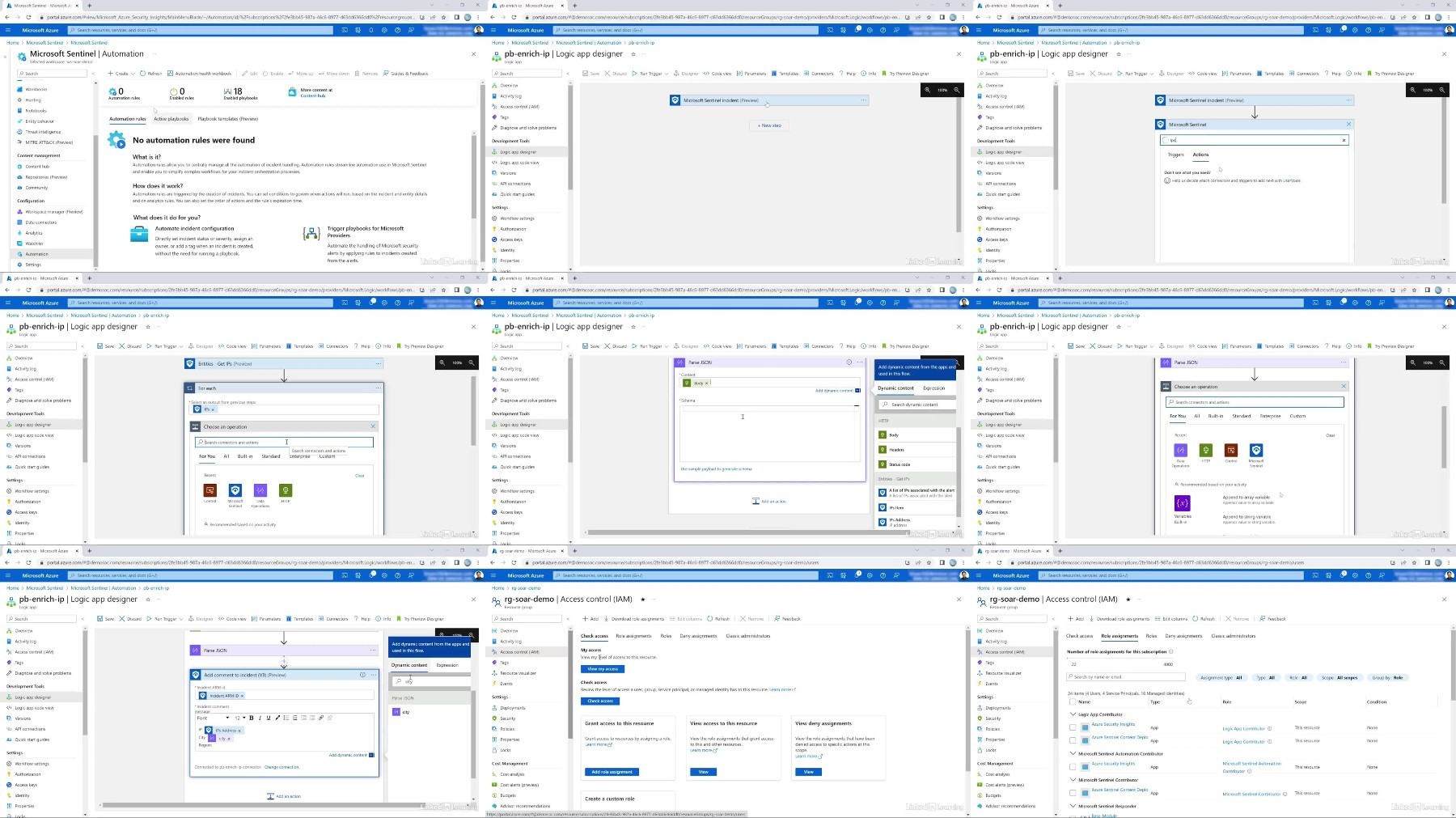Open Workbooks in the Sentinel sidebar

pyautogui.click(x=36, y=90)
